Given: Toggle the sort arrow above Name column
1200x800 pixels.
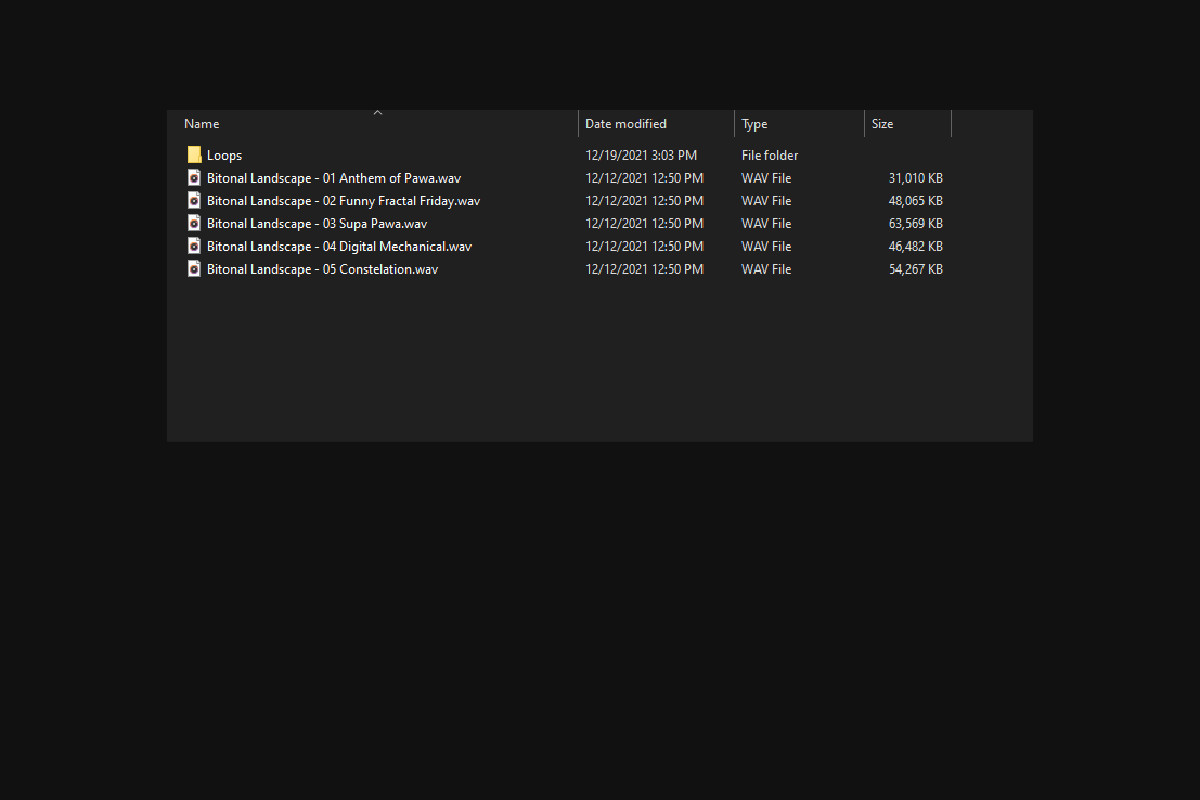Looking at the screenshot, I should pyautogui.click(x=378, y=113).
